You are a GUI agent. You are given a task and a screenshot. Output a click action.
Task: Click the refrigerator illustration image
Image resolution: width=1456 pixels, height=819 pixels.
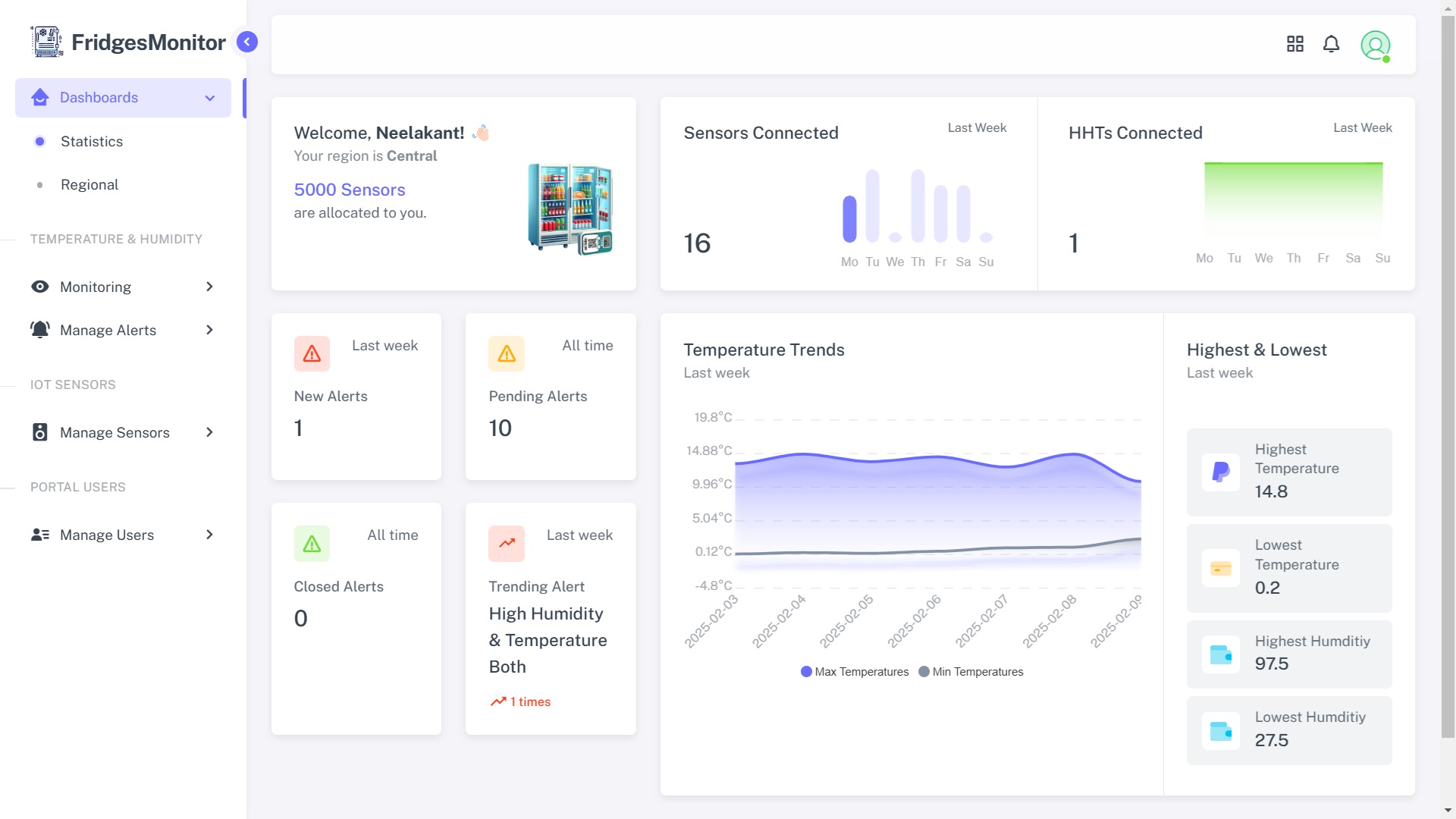570,208
